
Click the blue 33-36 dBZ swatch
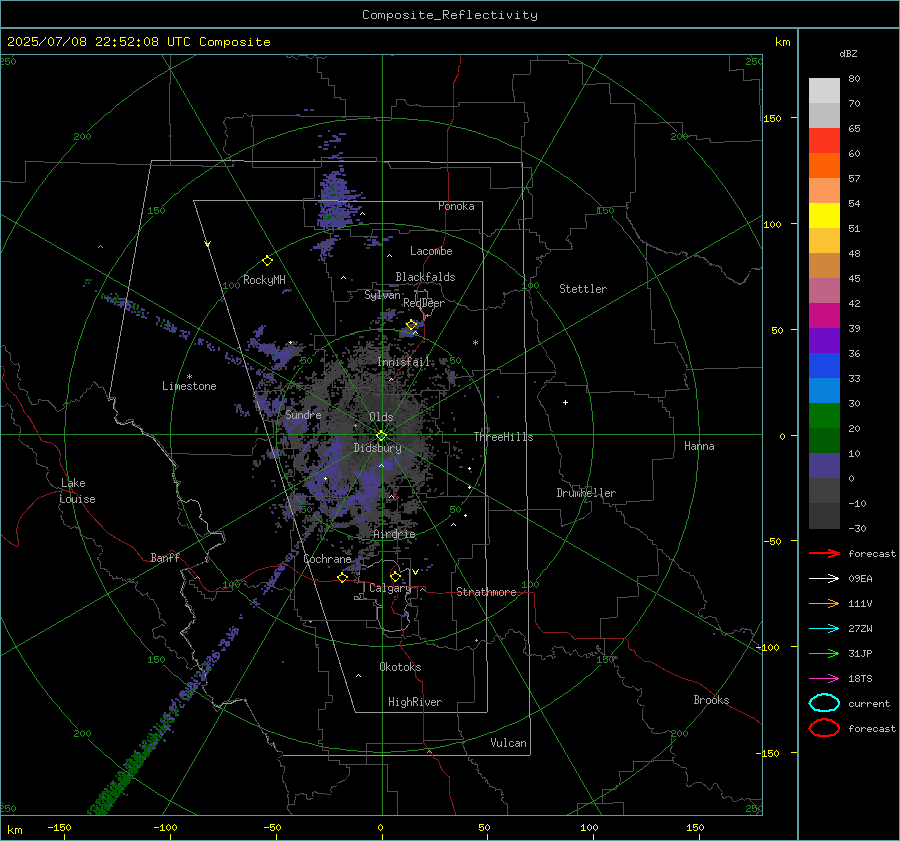coord(824,366)
